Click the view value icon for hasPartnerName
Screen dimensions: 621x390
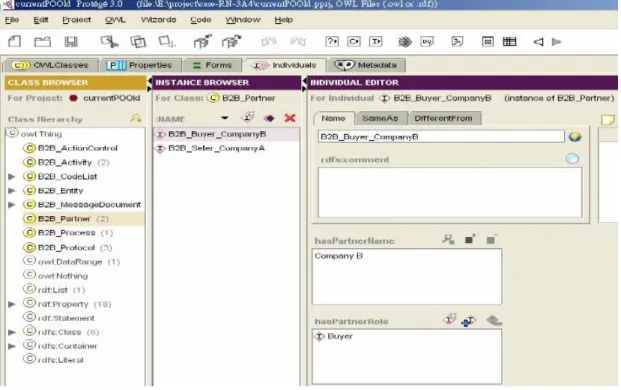[x=448, y=239]
